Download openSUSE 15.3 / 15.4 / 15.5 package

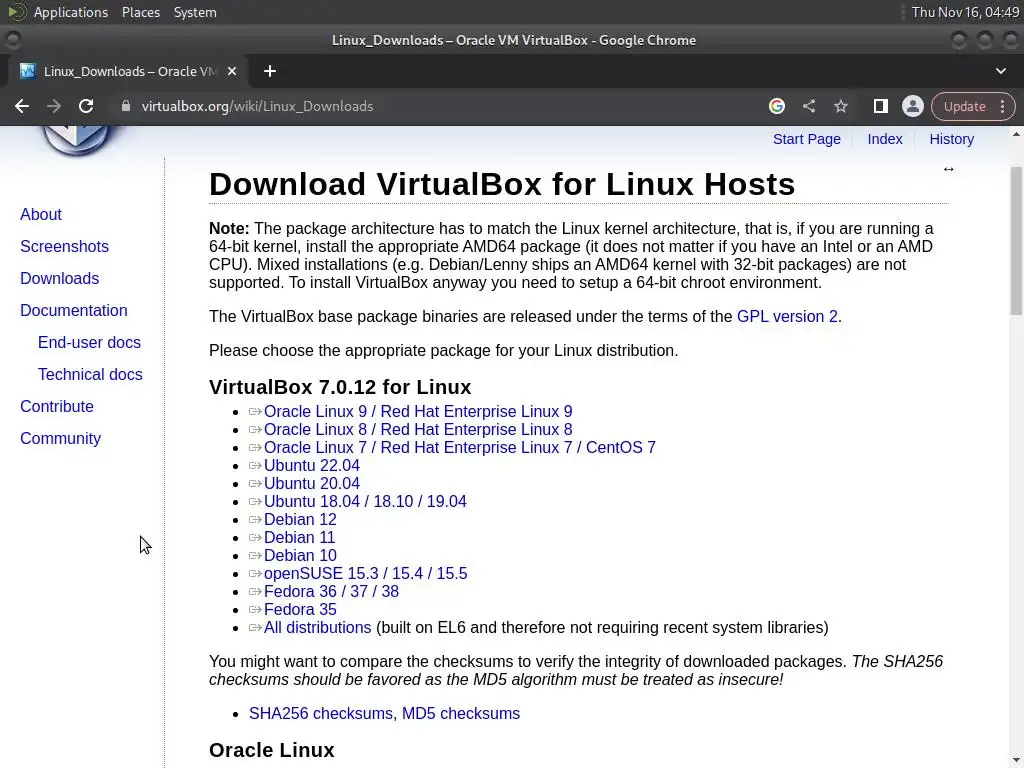click(x=365, y=573)
